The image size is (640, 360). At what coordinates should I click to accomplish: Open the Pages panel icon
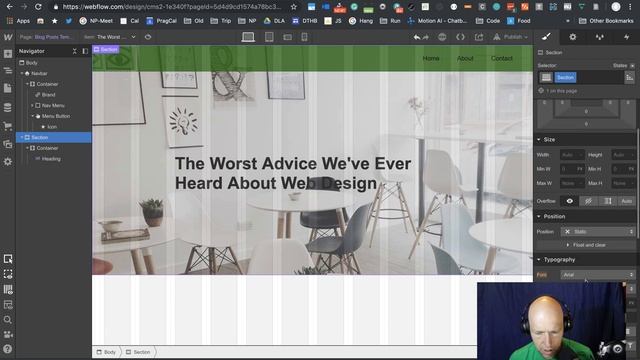(x=8, y=88)
